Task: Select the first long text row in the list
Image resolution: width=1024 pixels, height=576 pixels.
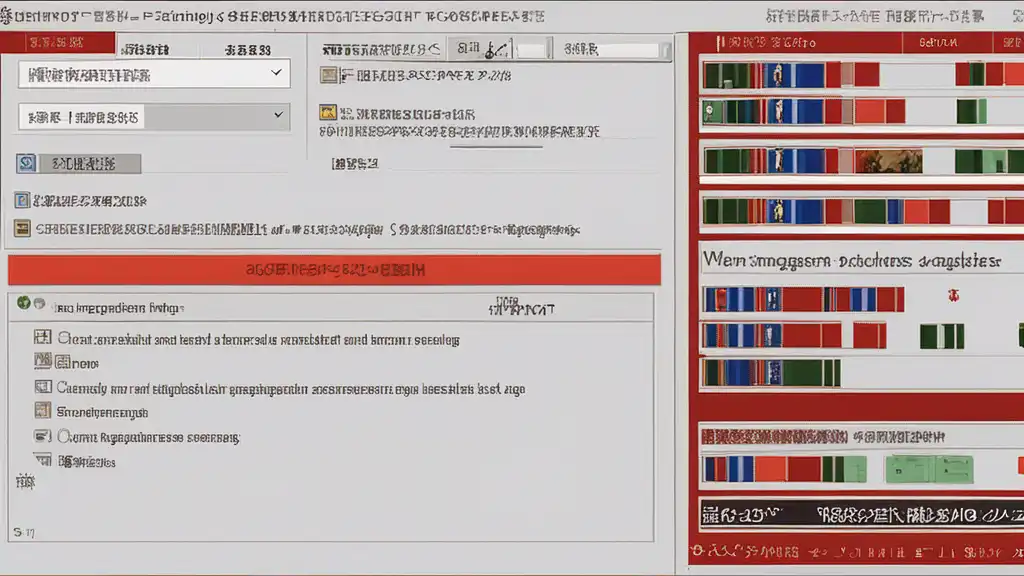Action: click(x=259, y=340)
